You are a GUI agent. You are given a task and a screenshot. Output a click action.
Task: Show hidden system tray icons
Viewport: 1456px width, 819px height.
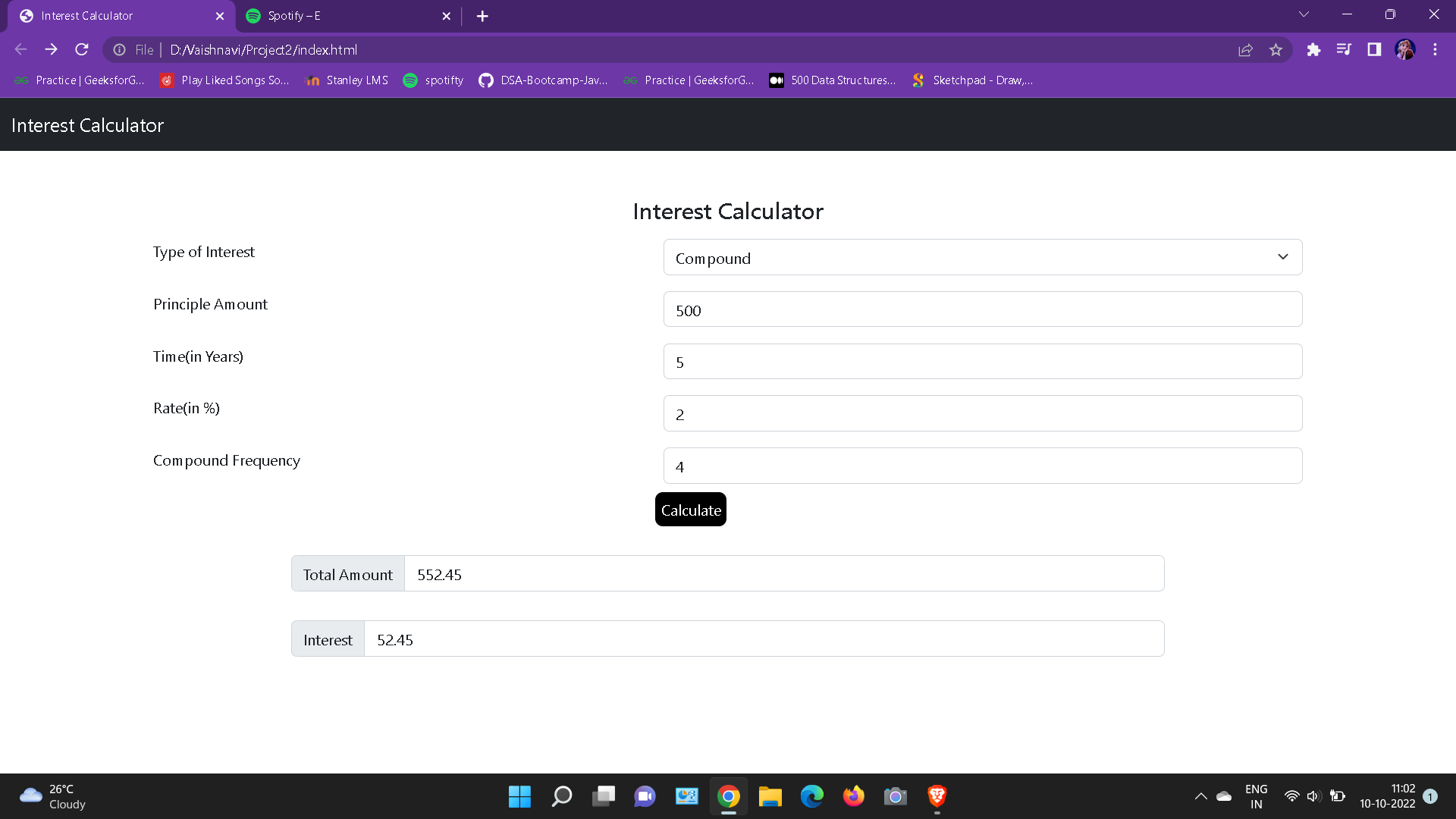coord(1200,796)
